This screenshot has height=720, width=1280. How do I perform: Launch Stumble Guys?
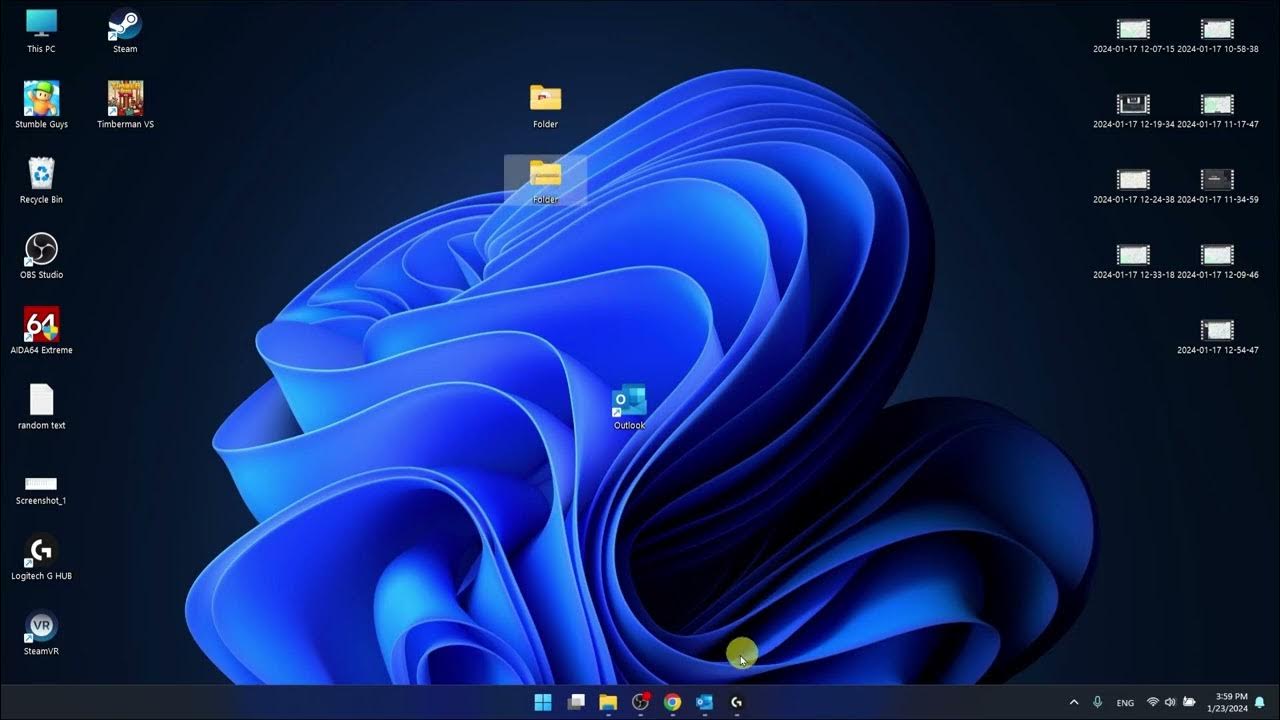point(41,97)
